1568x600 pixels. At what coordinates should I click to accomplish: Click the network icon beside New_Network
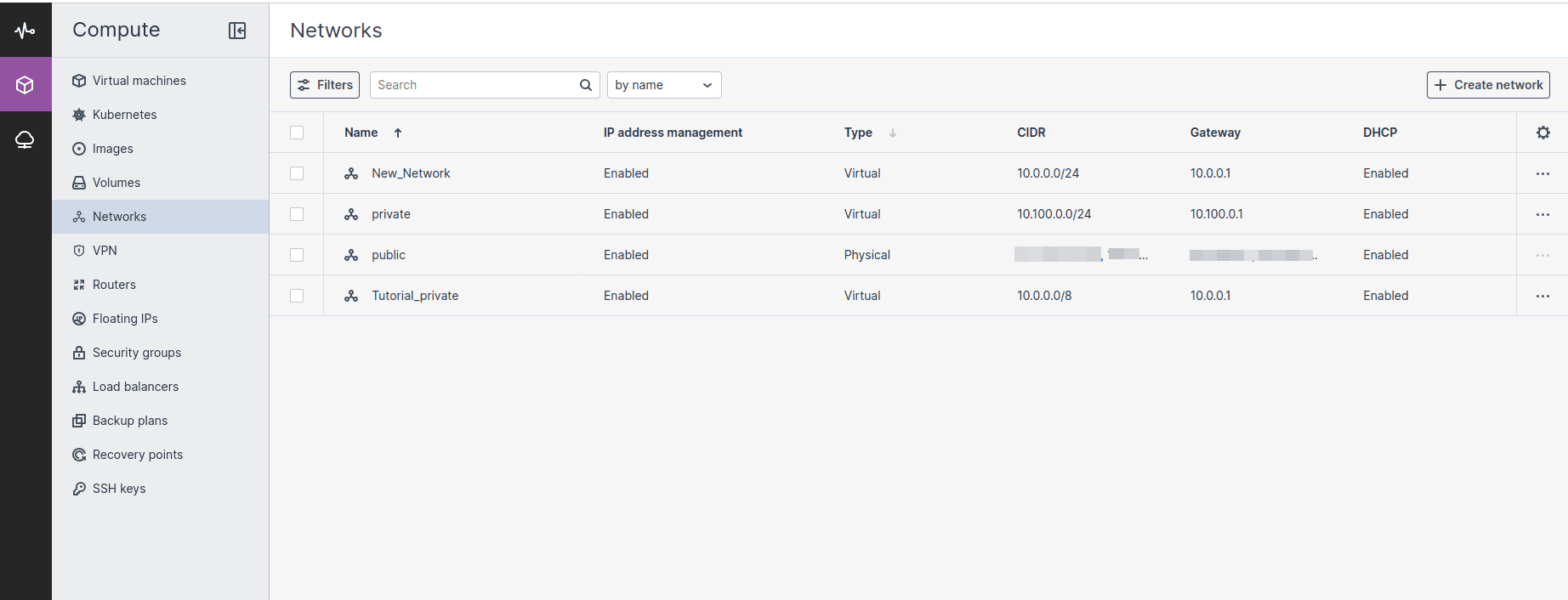point(351,173)
